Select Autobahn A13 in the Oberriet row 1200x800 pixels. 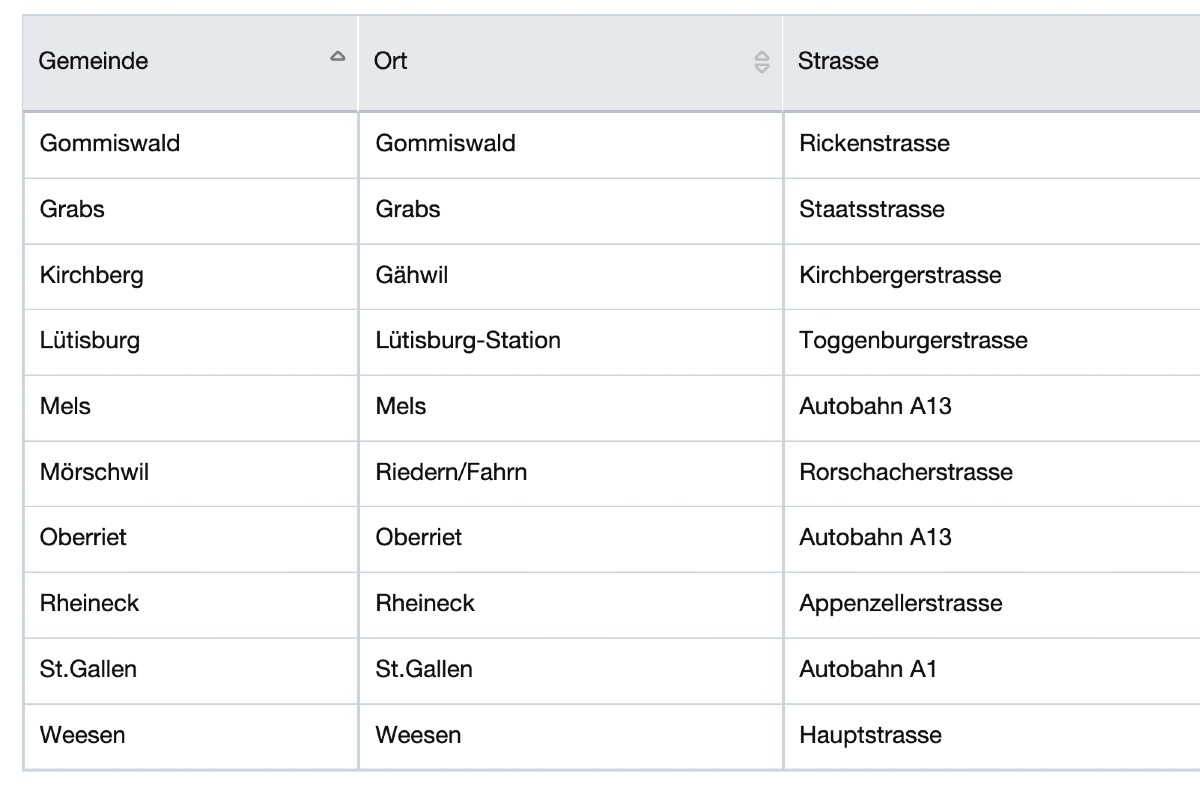coord(875,537)
